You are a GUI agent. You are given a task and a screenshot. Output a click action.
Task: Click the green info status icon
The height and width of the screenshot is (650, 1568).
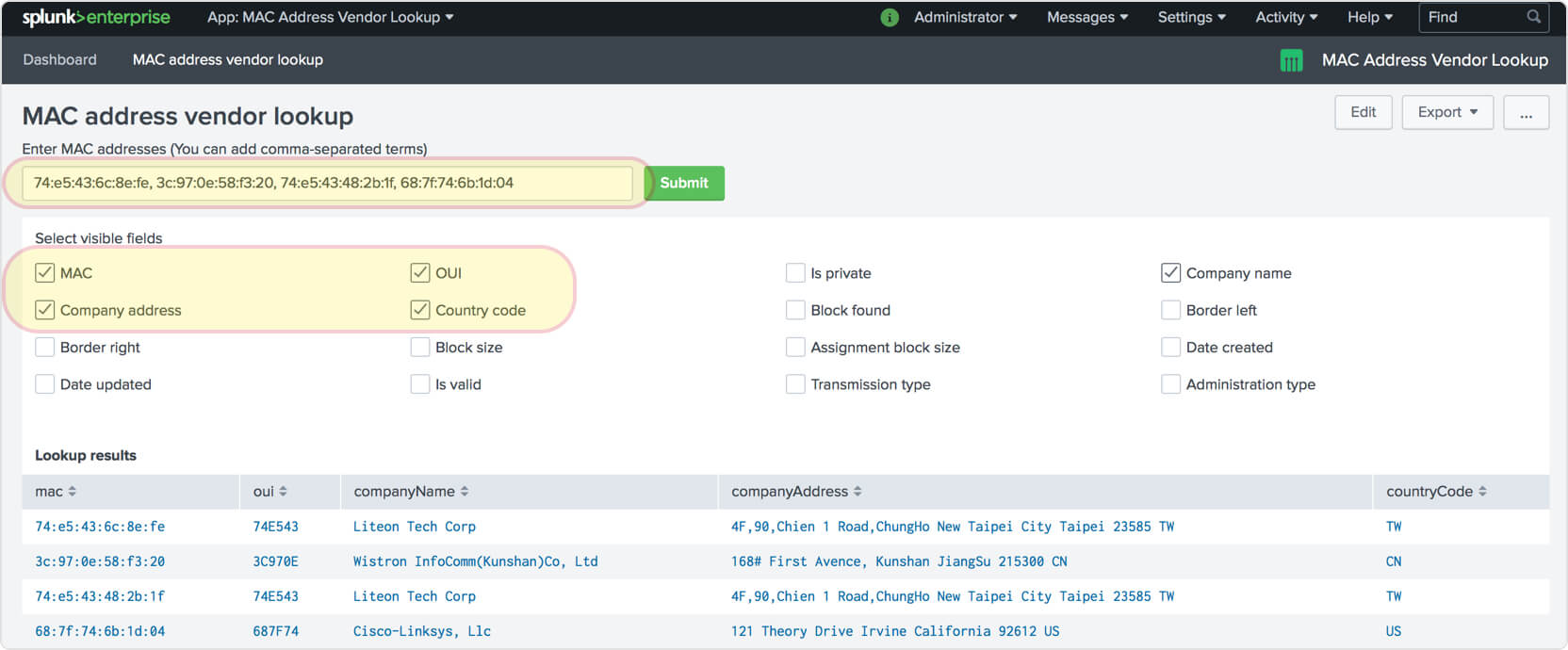point(889,17)
